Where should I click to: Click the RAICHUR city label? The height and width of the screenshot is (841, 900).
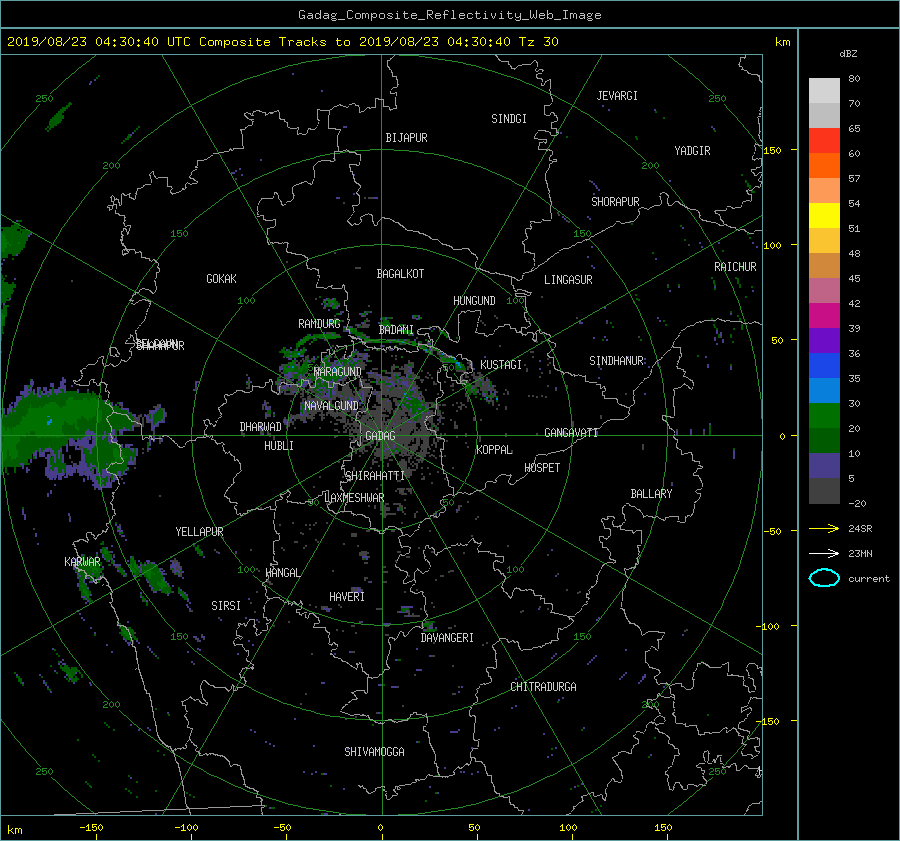pos(735,267)
